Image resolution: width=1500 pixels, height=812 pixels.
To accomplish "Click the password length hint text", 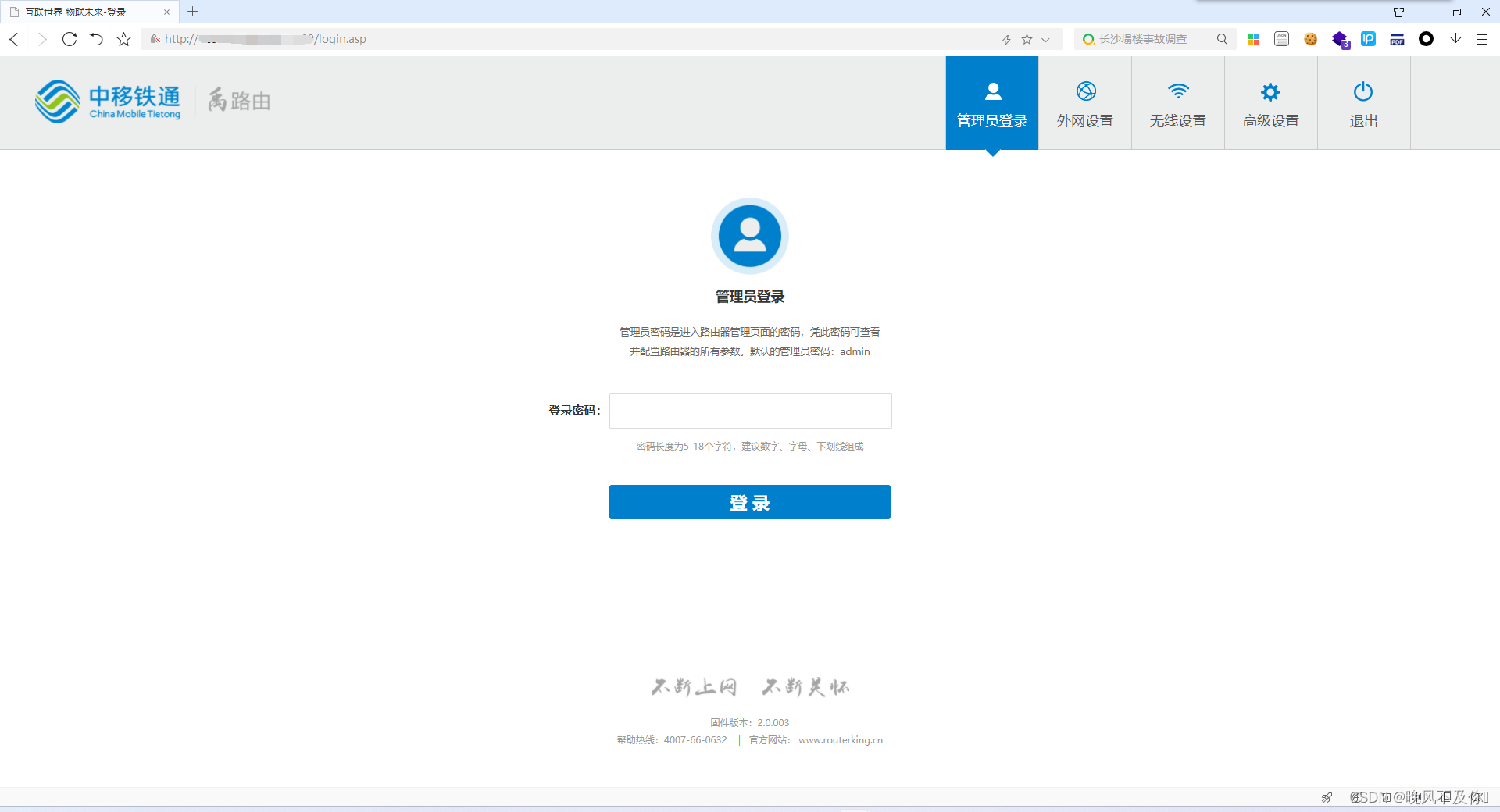I will click(x=750, y=447).
